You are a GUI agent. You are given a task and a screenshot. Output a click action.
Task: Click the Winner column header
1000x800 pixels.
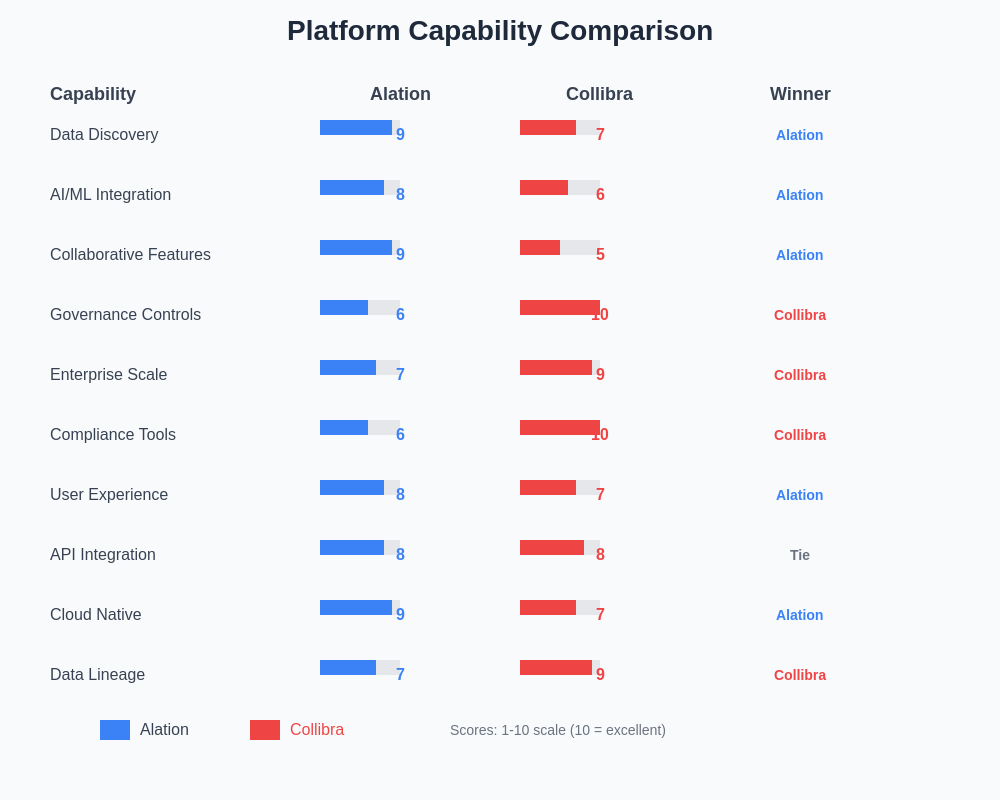[x=800, y=94]
